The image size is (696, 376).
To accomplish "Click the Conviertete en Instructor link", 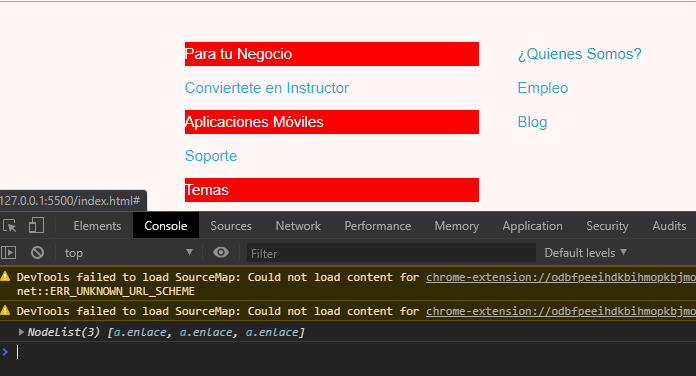I will (x=267, y=88).
